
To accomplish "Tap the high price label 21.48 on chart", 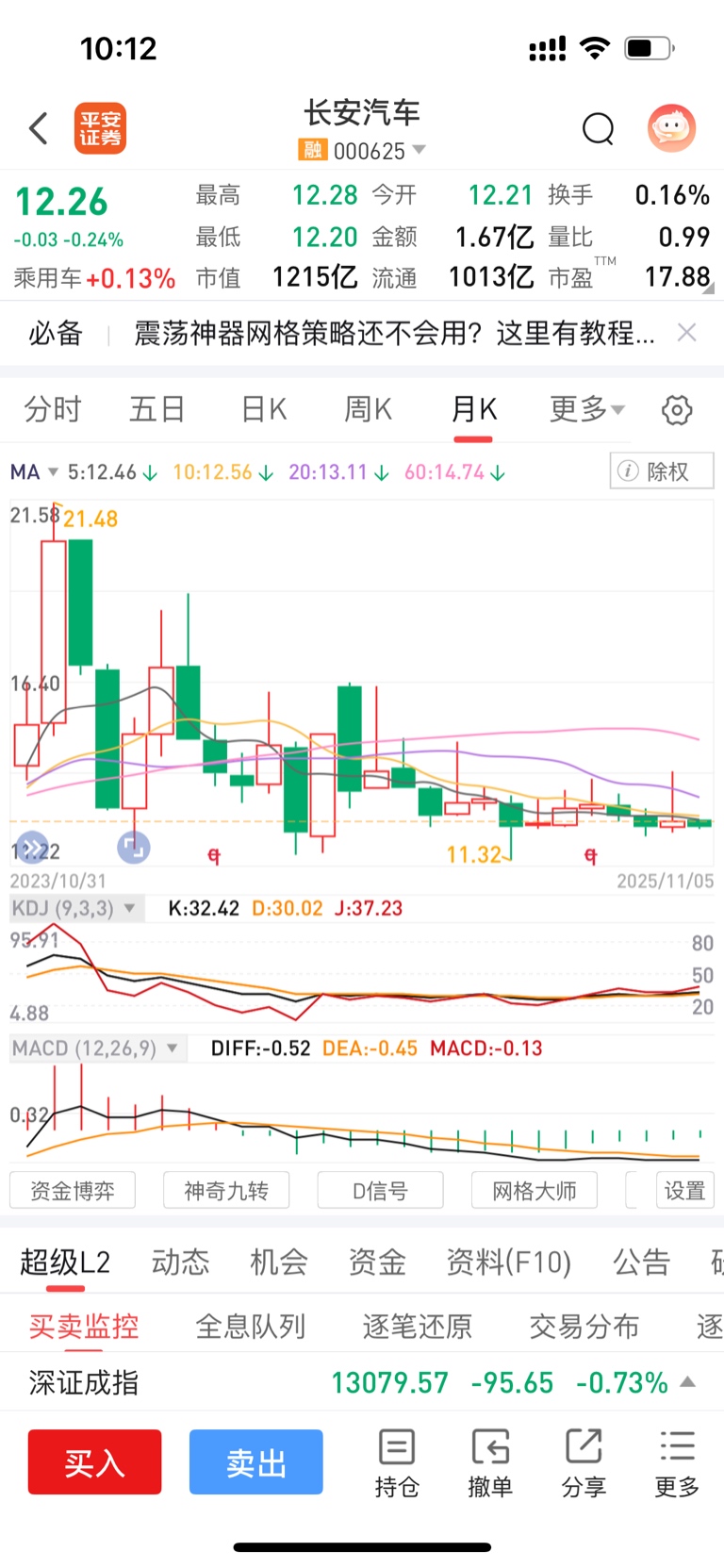I will point(90,519).
